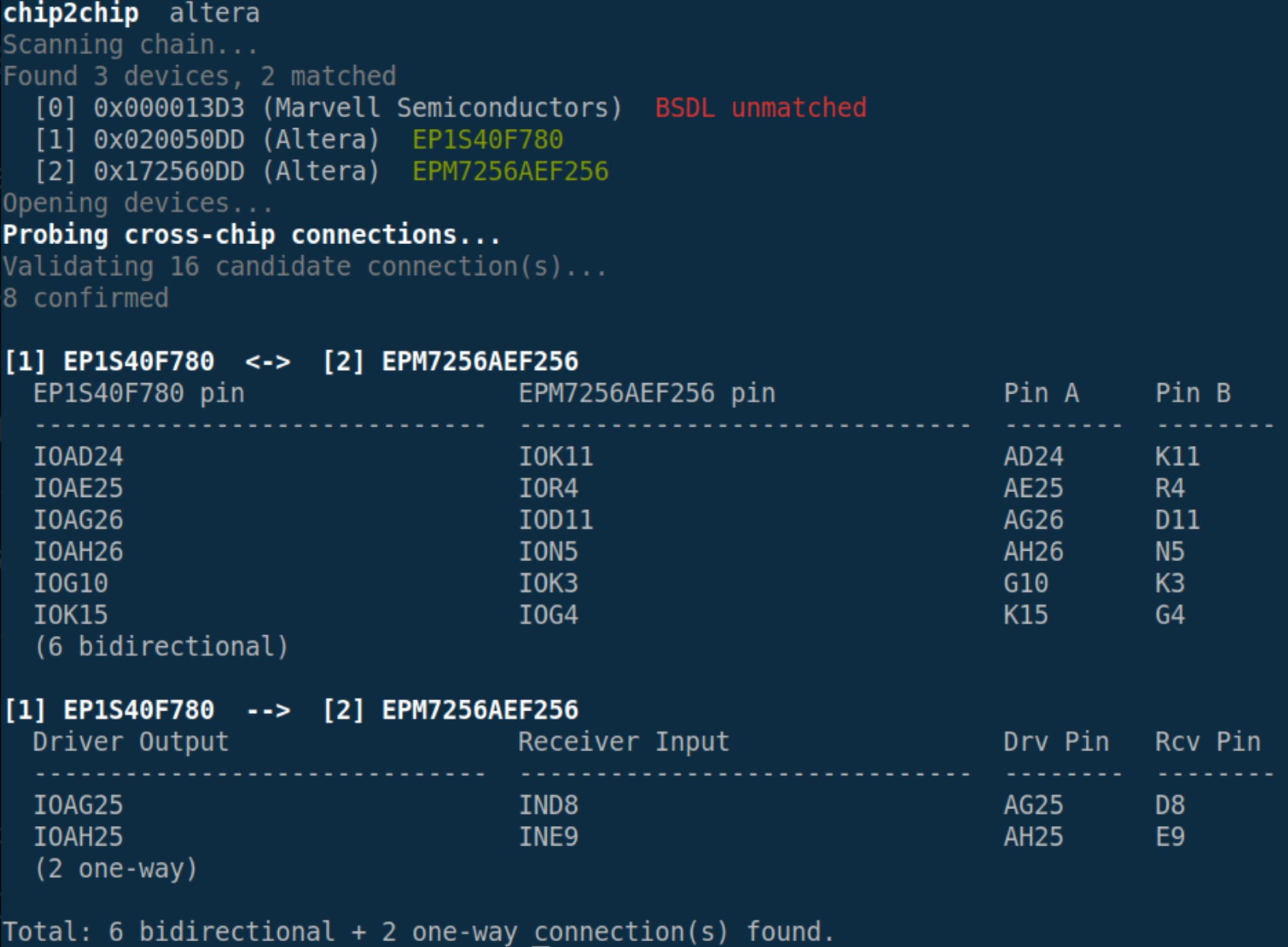Click the "8 confirmed" status line
The image size is (1288, 947).
pyautogui.click(x=86, y=298)
